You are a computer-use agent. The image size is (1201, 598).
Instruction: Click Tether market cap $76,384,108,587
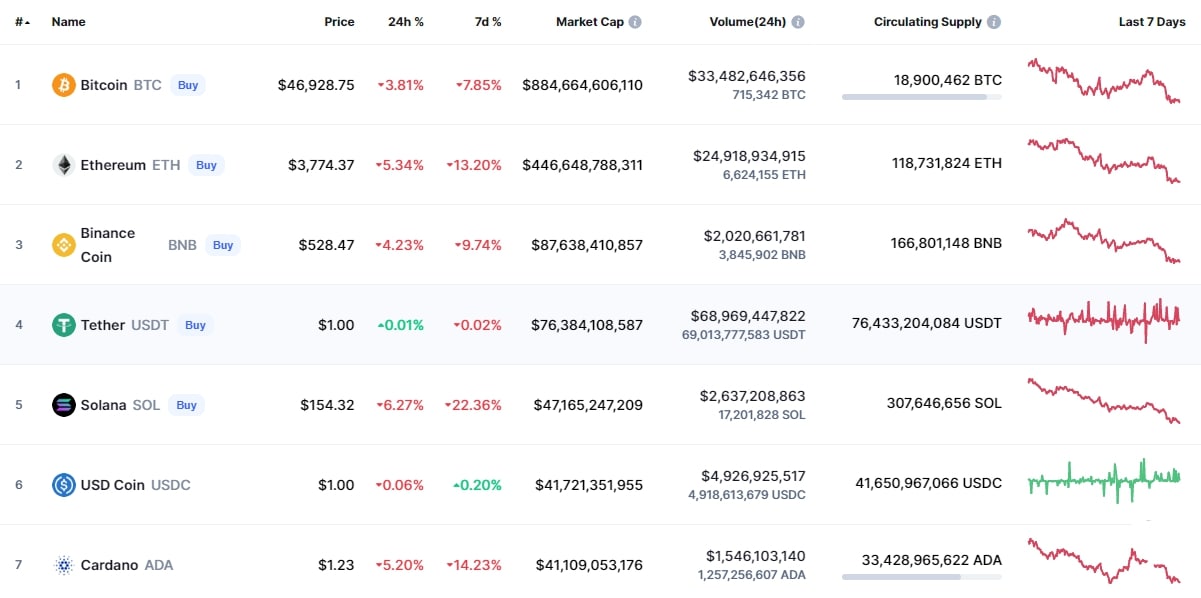(587, 325)
